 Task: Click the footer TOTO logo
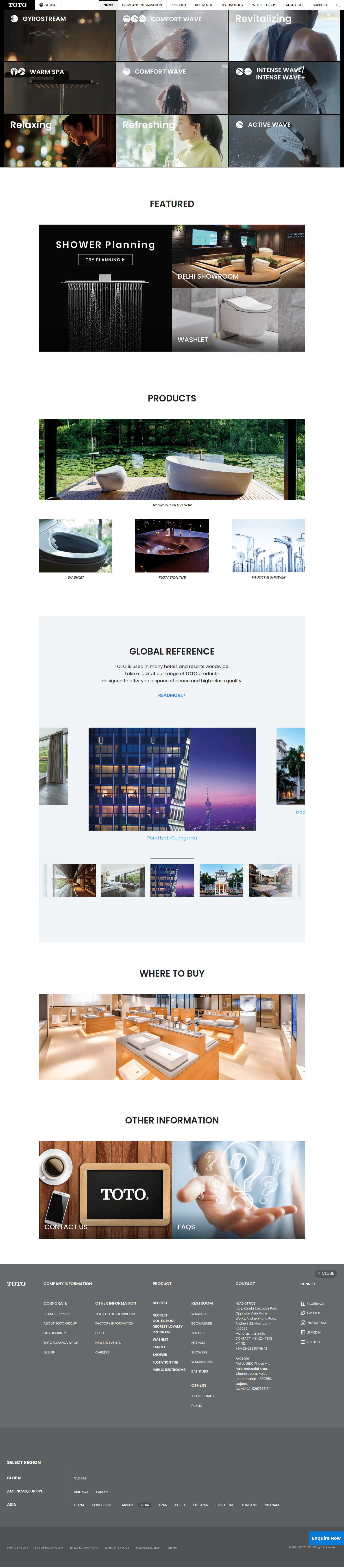pos(16,1284)
